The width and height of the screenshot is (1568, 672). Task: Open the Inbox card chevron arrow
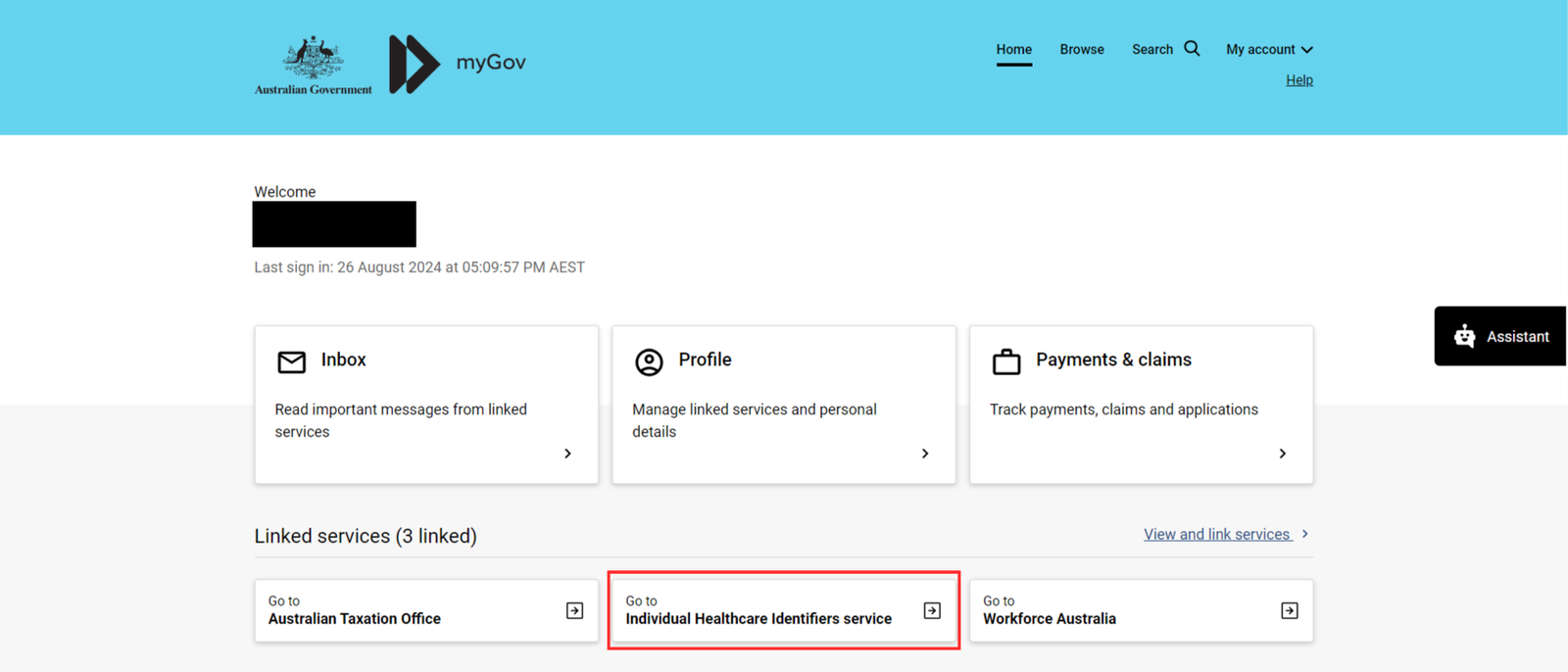567,454
